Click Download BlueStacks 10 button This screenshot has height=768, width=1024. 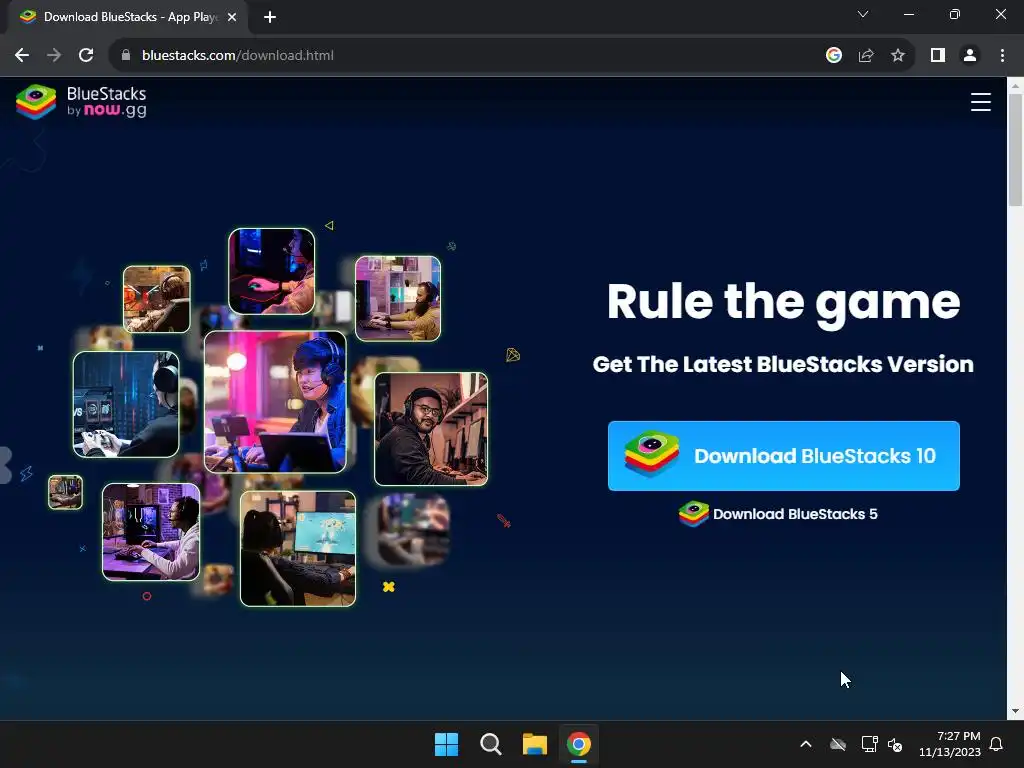(x=784, y=456)
